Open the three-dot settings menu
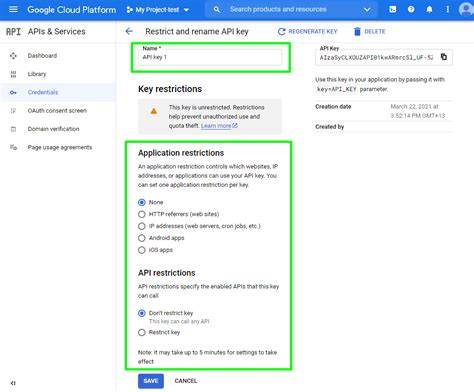The width and height of the screenshot is (474, 392). pyautogui.click(x=447, y=9)
